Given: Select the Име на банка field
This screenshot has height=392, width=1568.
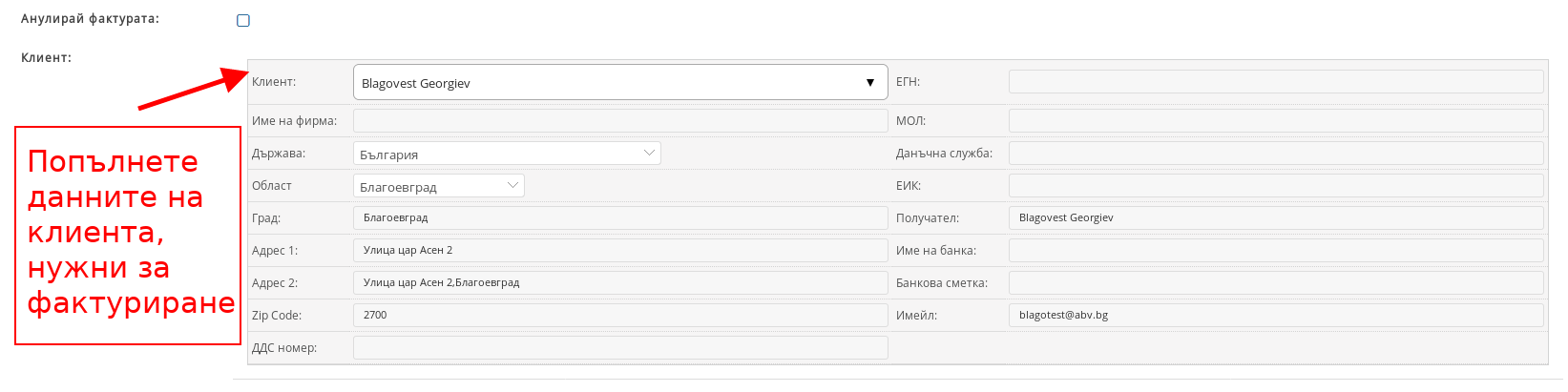Looking at the screenshot, I should point(1275,251).
